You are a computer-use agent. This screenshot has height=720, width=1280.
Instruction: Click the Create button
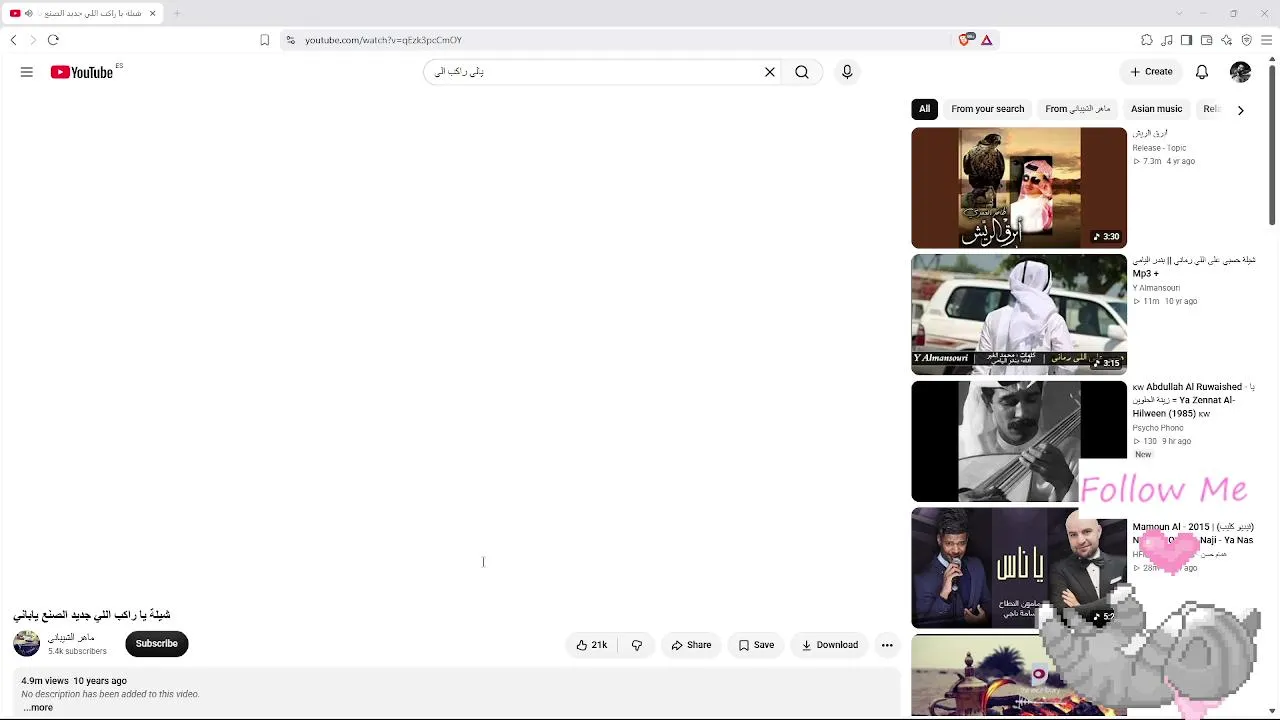1151,72
